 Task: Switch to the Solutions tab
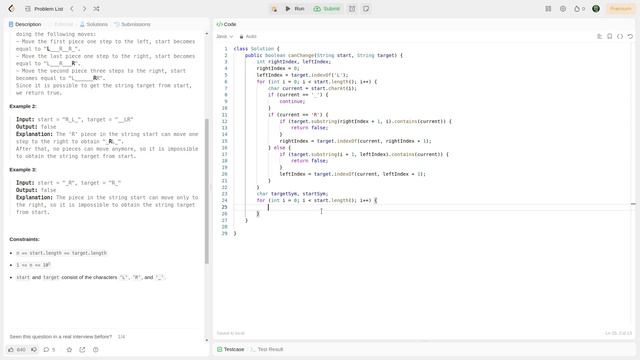point(94,24)
